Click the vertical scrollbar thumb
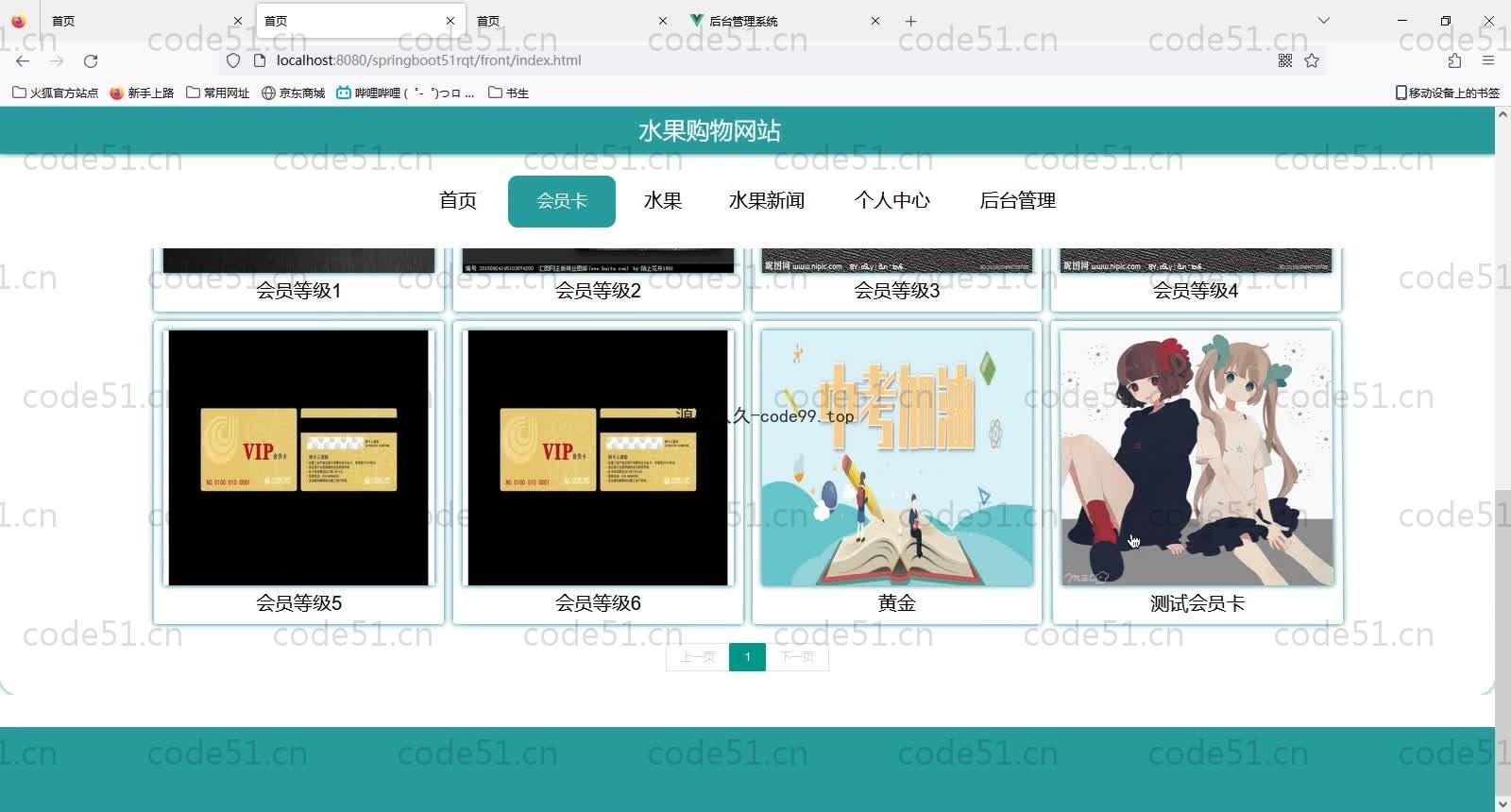The image size is (1511, 812). [x=1503, y=642]
